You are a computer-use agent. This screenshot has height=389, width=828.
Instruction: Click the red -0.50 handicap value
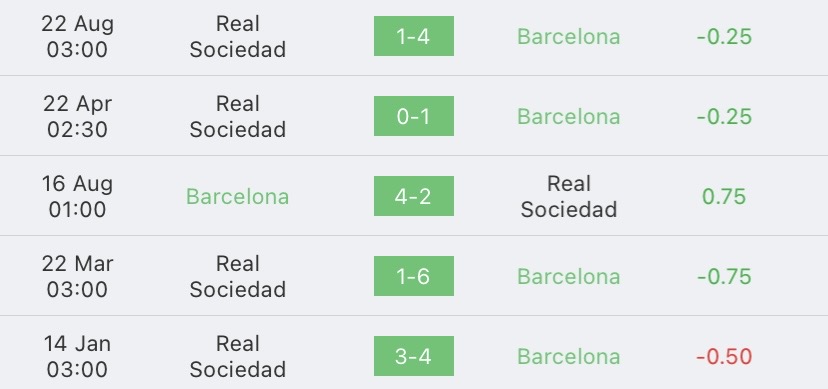pos(724,357)
